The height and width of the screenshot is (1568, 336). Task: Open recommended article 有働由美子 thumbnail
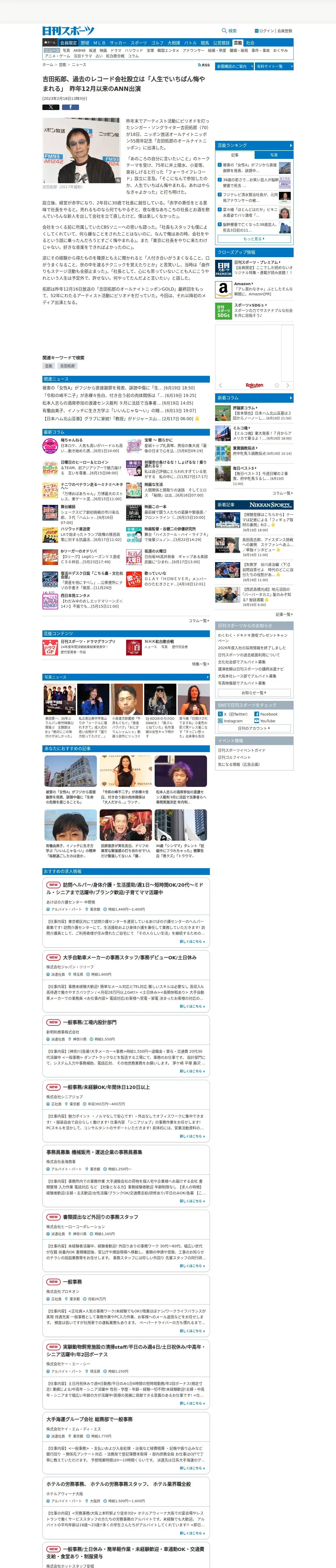[x=70, y=825]
